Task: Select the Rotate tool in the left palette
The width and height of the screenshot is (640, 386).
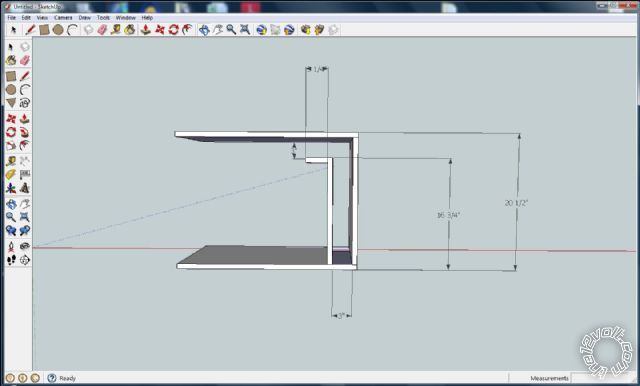Action: [11, 132]
